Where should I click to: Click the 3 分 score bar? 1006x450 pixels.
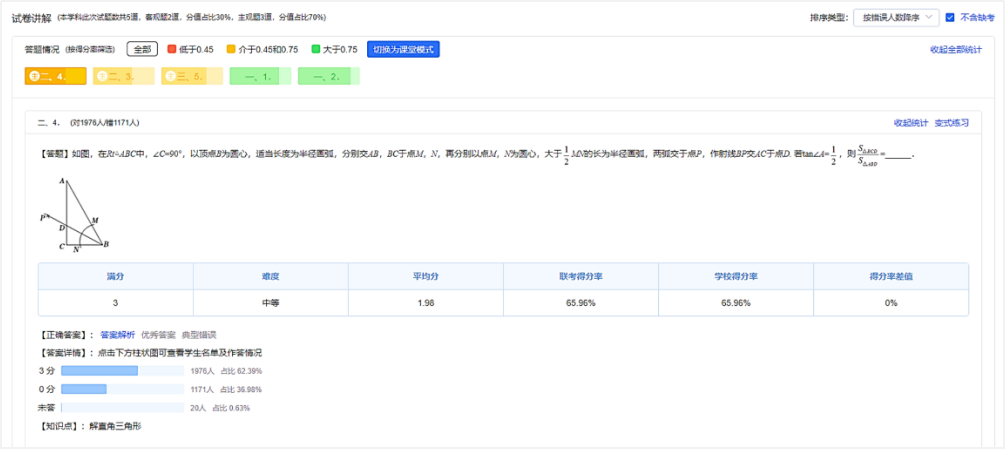coord(122,371)
